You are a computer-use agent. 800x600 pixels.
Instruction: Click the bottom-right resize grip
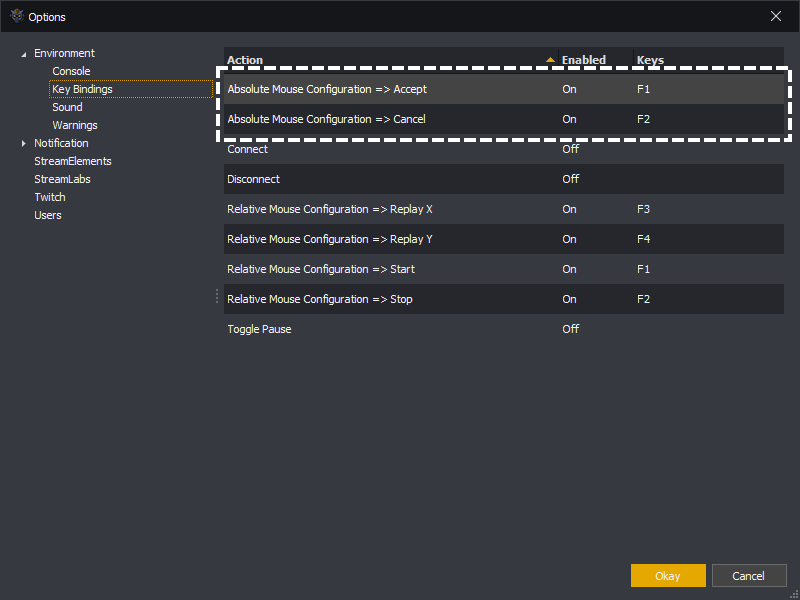[x=794, y=594]
